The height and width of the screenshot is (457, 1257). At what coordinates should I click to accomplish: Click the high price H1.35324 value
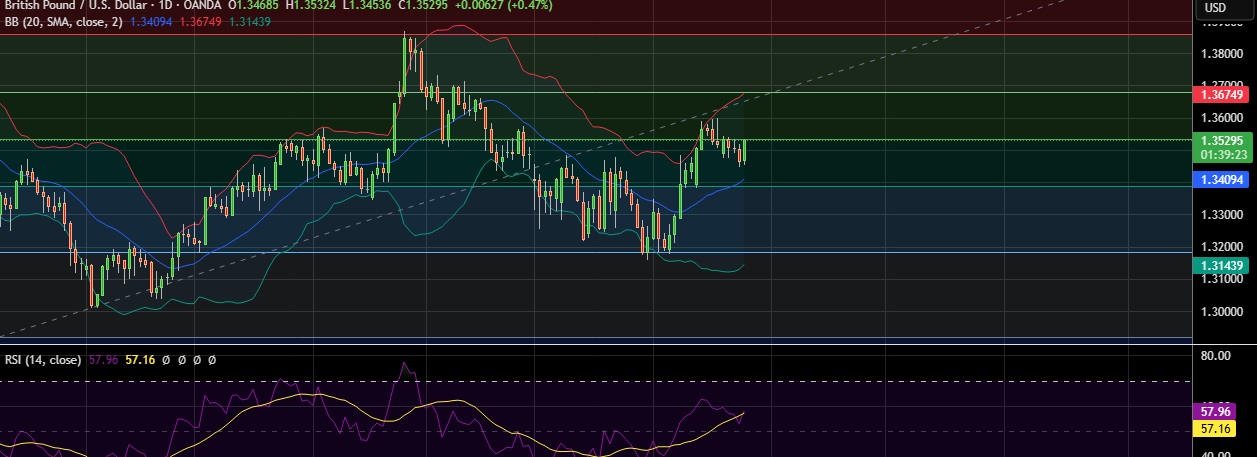click(311, 5)
